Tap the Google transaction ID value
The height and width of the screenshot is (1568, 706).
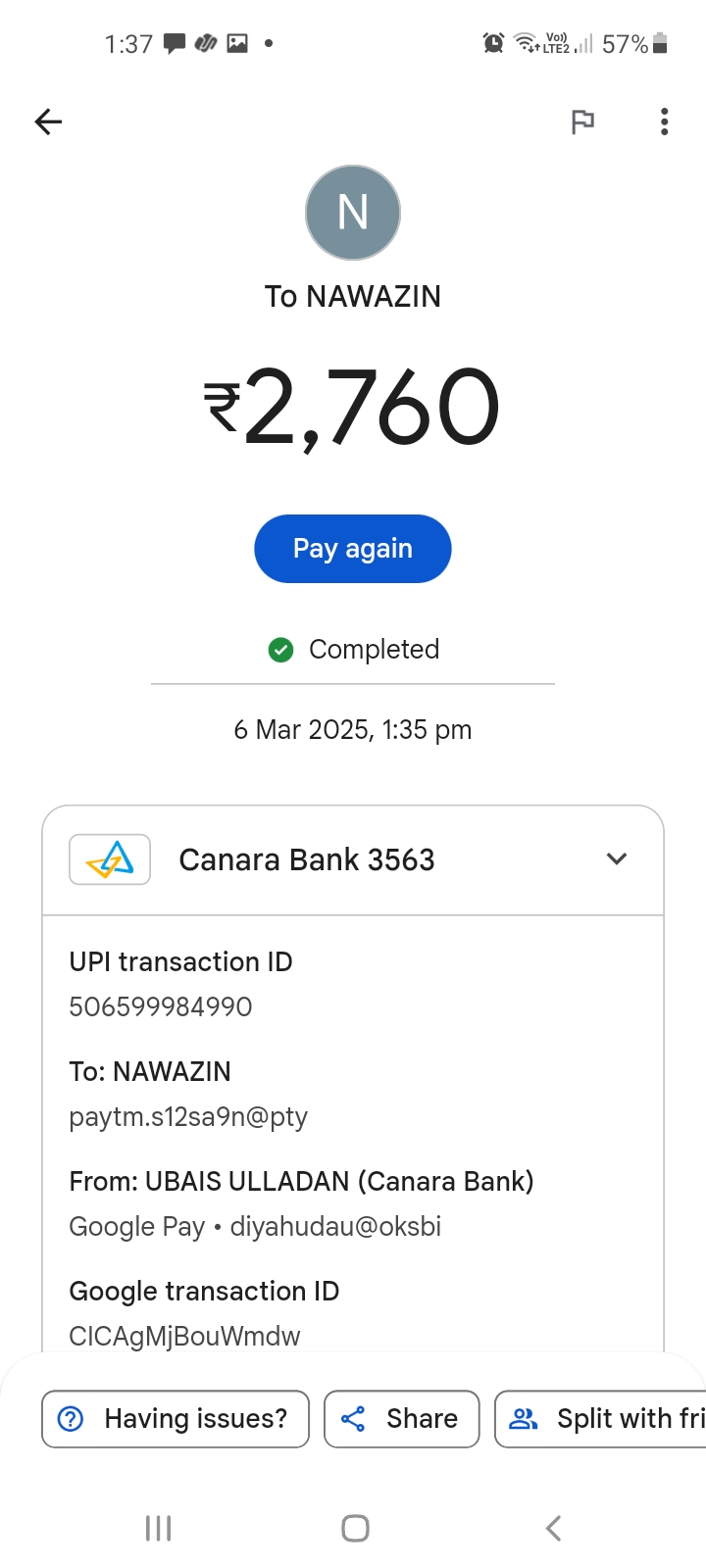coord(184,1336)
